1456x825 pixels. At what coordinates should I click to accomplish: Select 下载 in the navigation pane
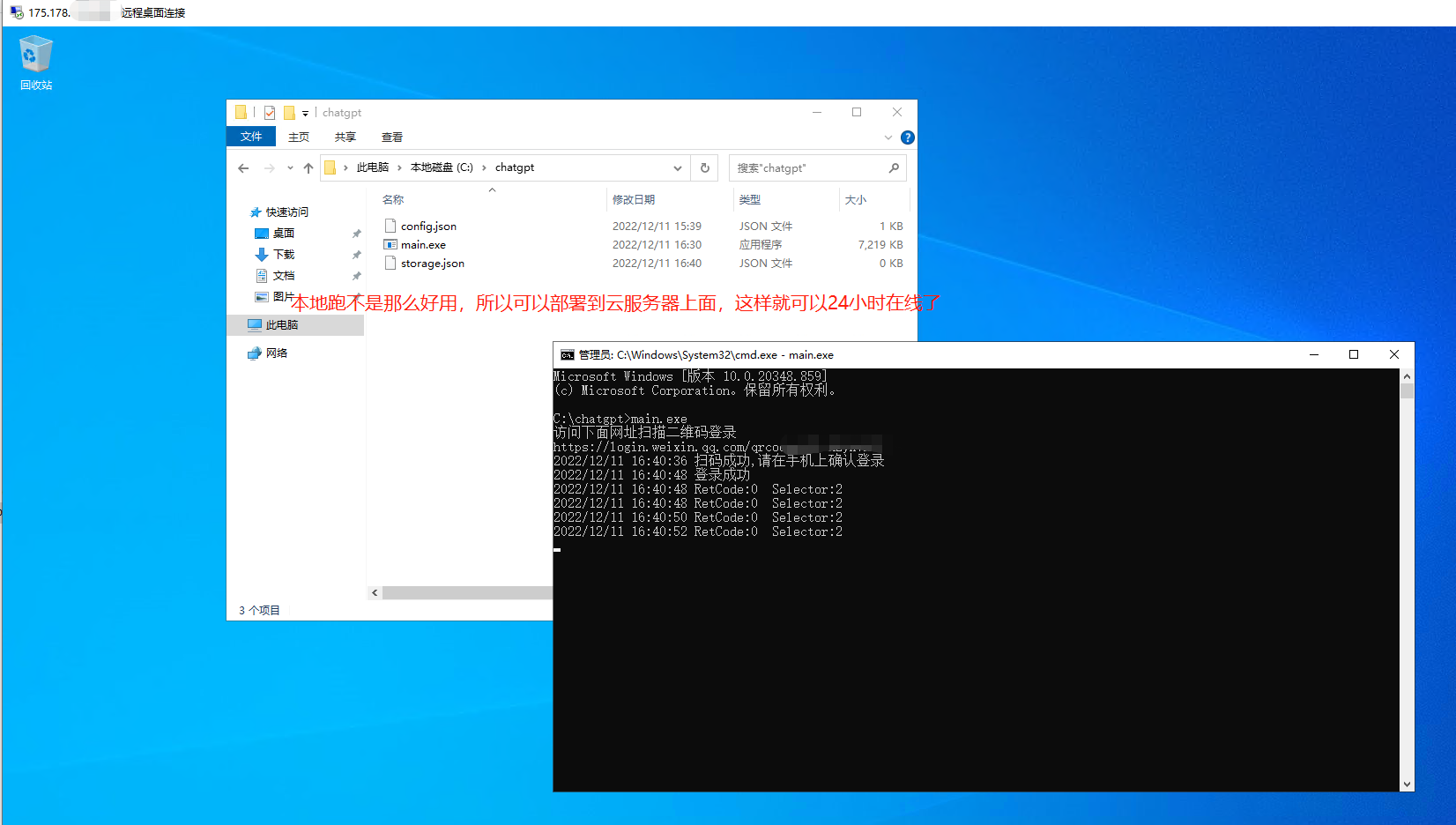coord(284,255)
